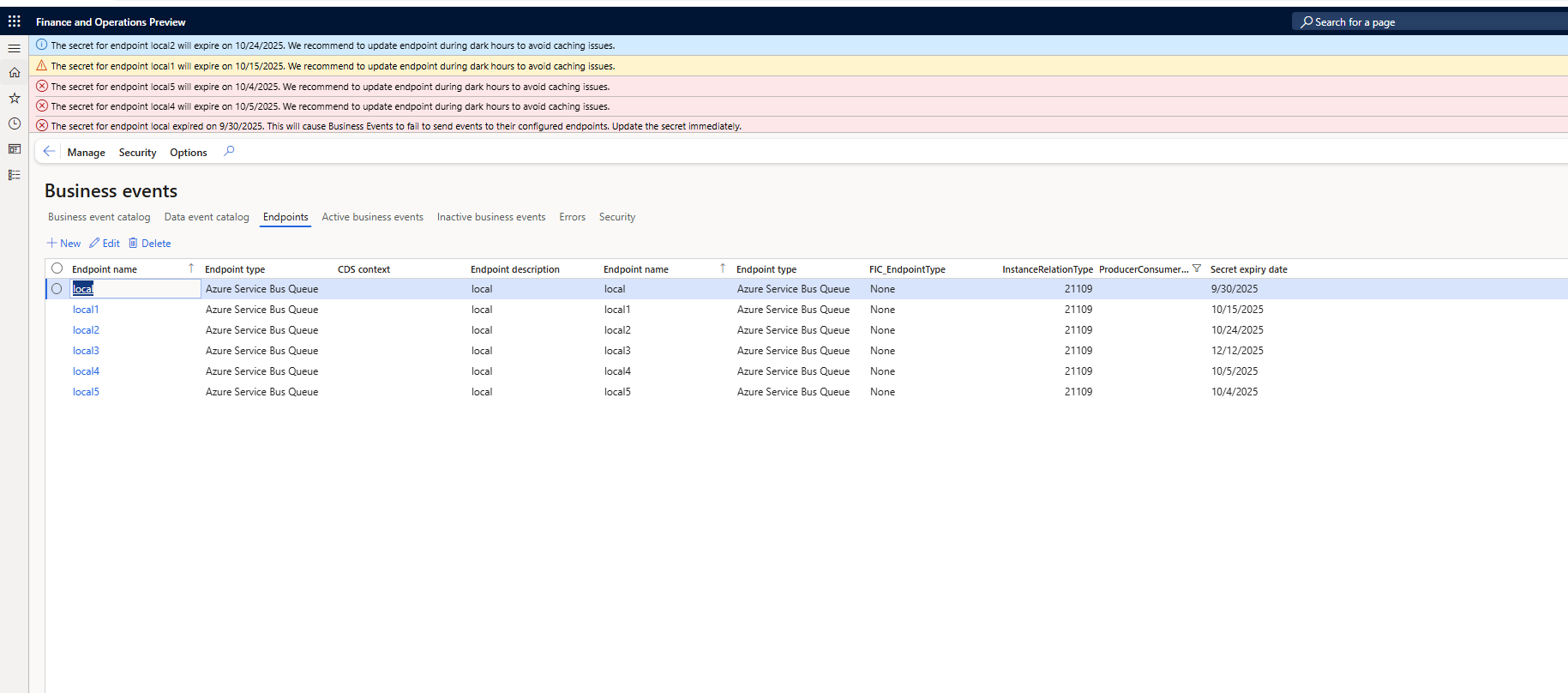Open Workspaces icon in sidebar
The width and height of the screenshot is (1568, 693).
[15, 149]
